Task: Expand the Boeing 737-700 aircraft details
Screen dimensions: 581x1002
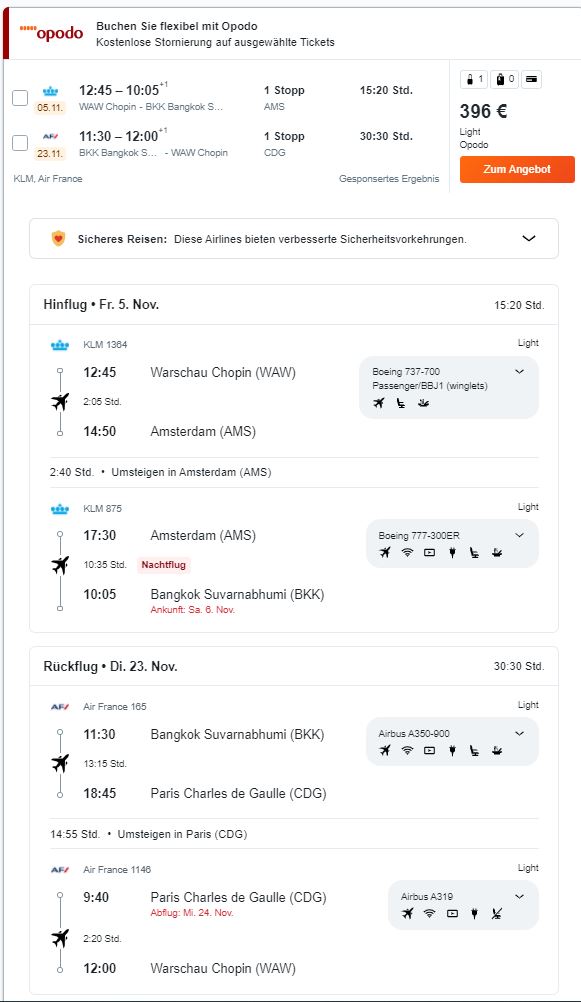Action: click(x=519, y=371)
